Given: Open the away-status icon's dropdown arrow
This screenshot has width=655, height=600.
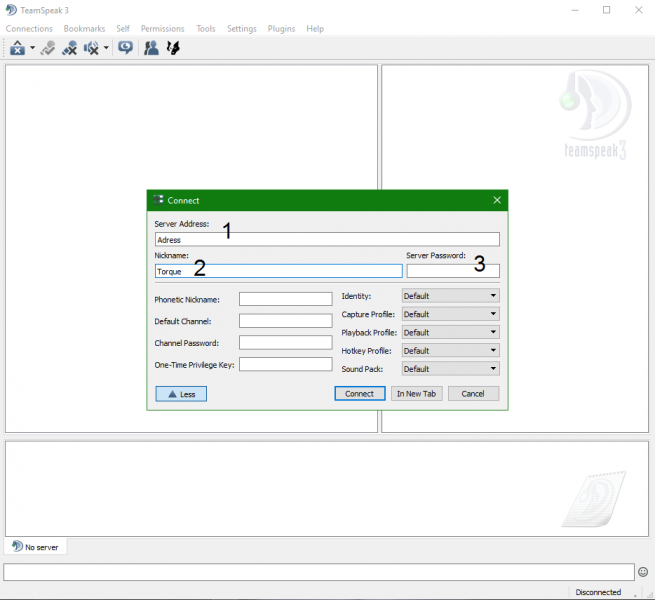Looking at the screenshot, I should click(32, 48).
